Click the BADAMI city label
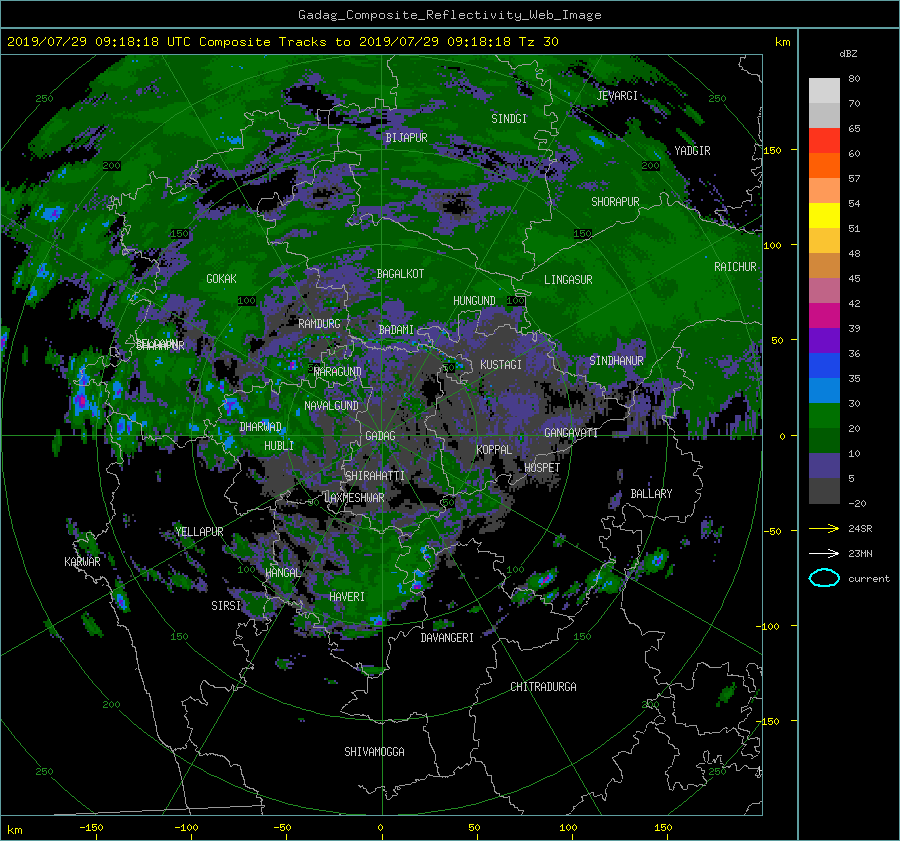The height and width of the screenshot is (841, 900). click(396, 330)
